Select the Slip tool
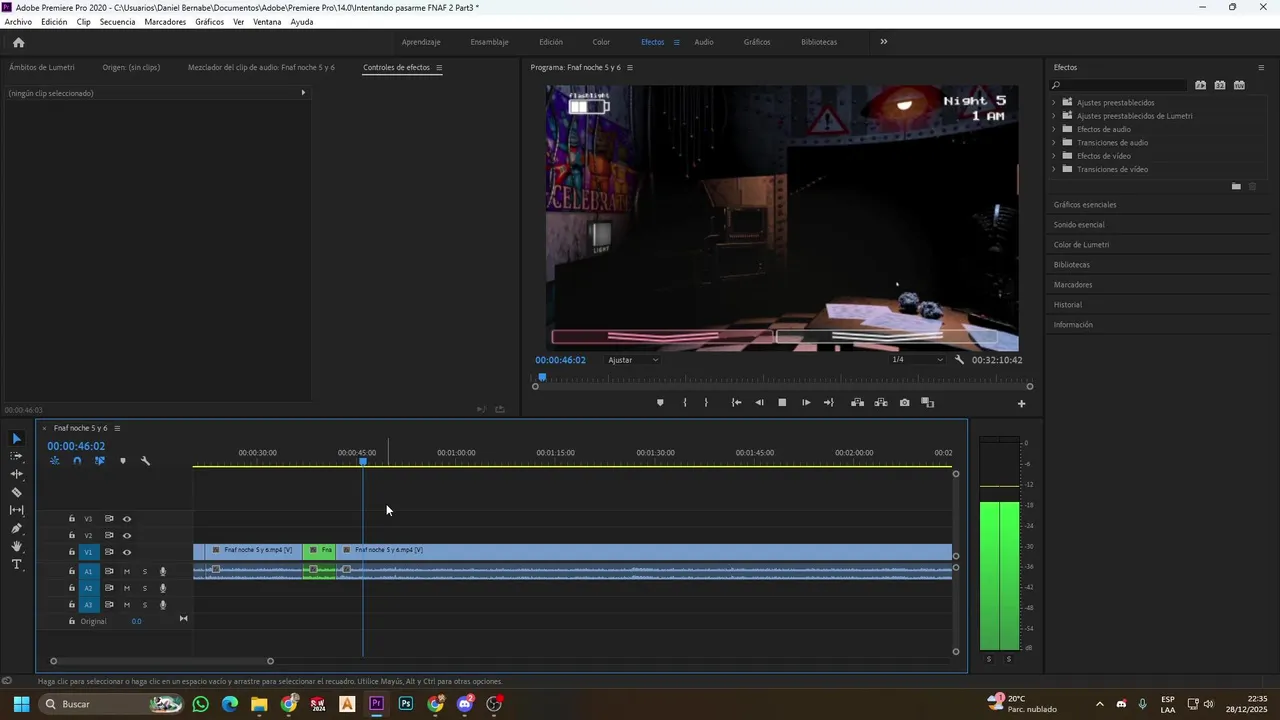1280x720 pixels. click(x=16, y=510)
